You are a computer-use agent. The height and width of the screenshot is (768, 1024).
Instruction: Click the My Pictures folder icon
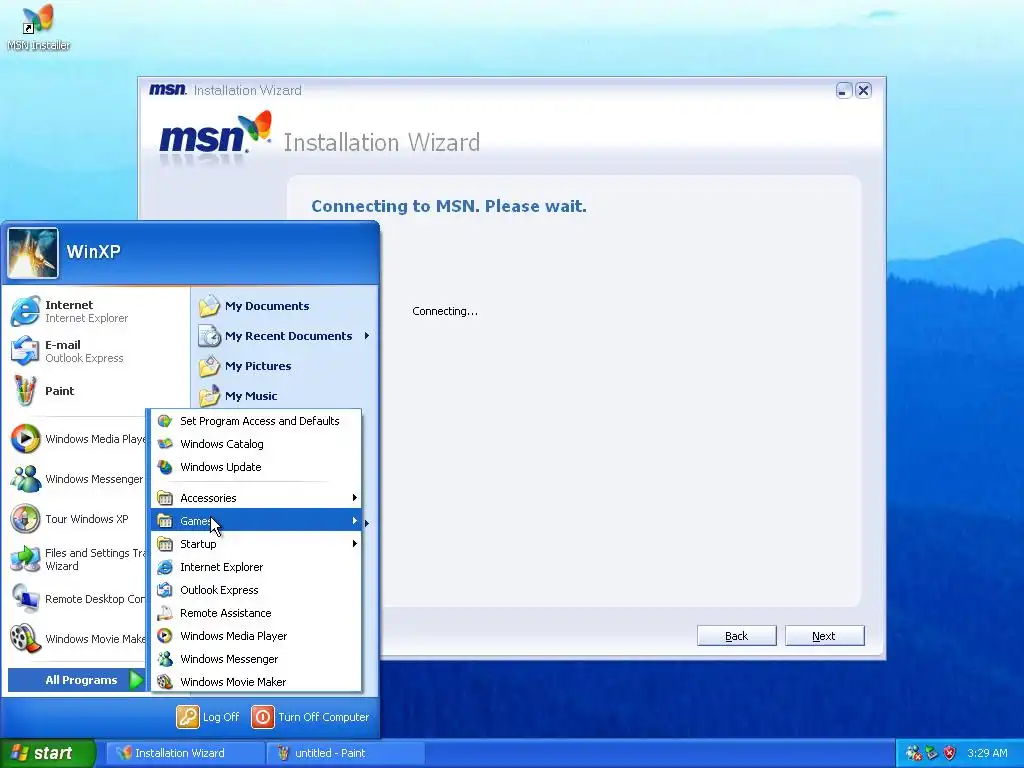[209, 366]
